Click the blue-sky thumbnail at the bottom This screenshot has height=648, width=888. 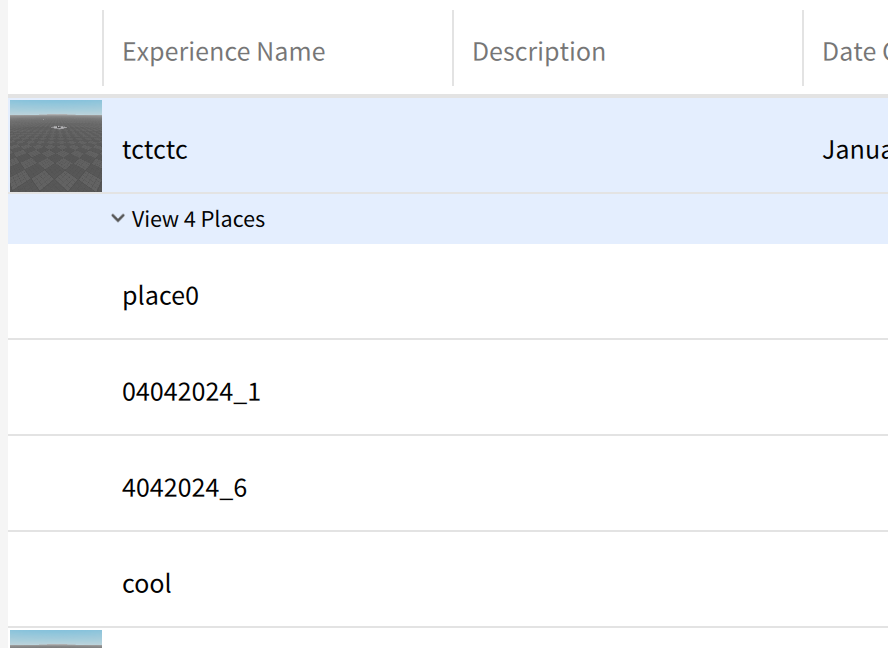[x=55, y=642]
